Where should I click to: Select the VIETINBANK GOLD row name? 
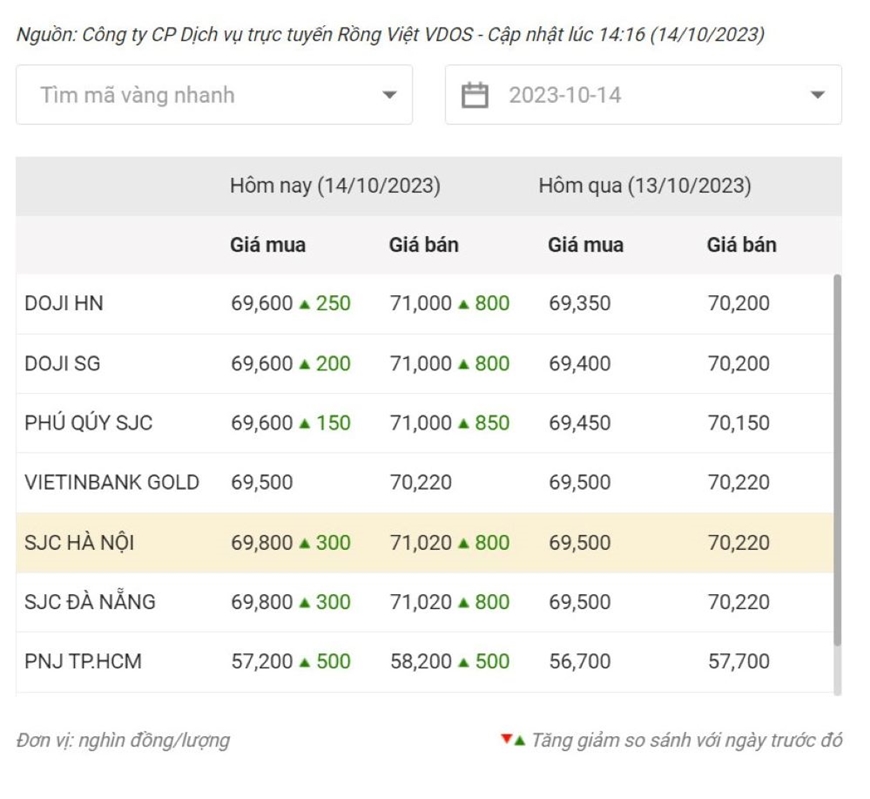pos(112,482)
